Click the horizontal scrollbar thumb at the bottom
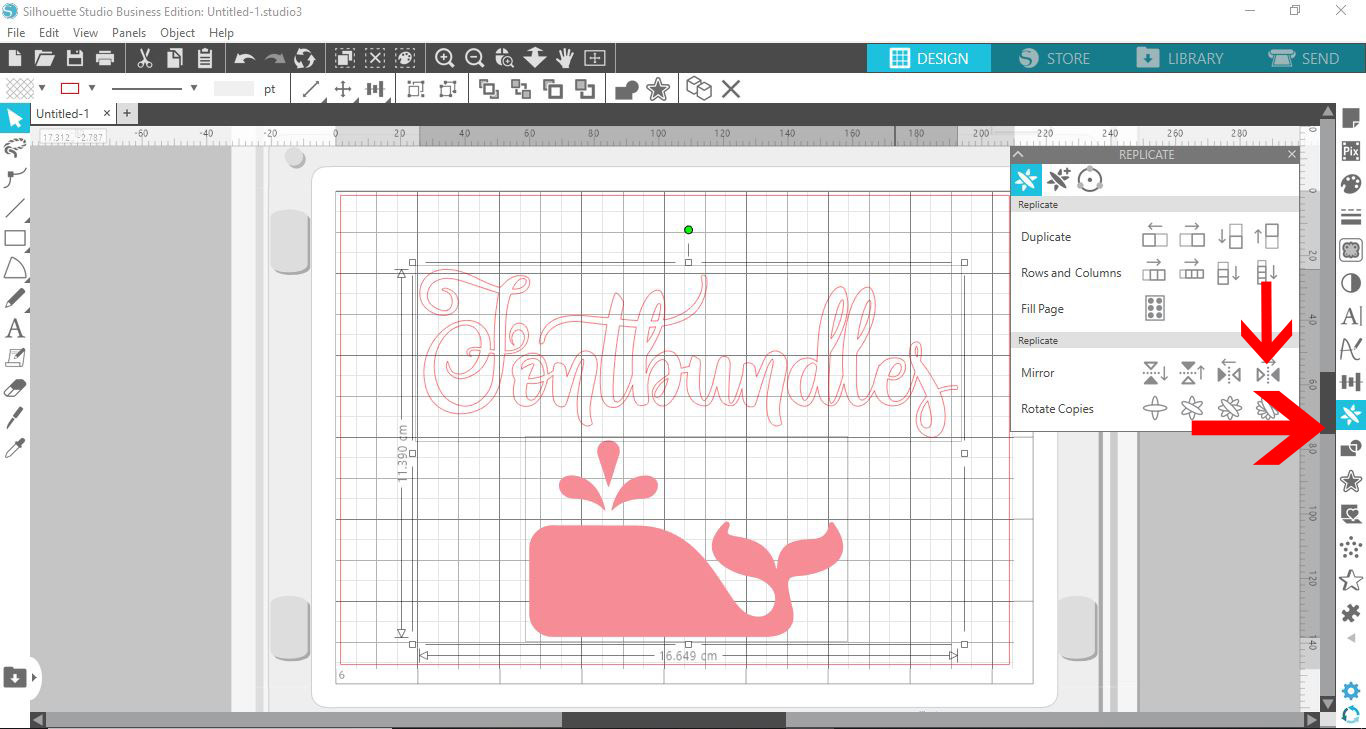The height and width of the screenshot is (729, 1366). click(x=673, y=720)
